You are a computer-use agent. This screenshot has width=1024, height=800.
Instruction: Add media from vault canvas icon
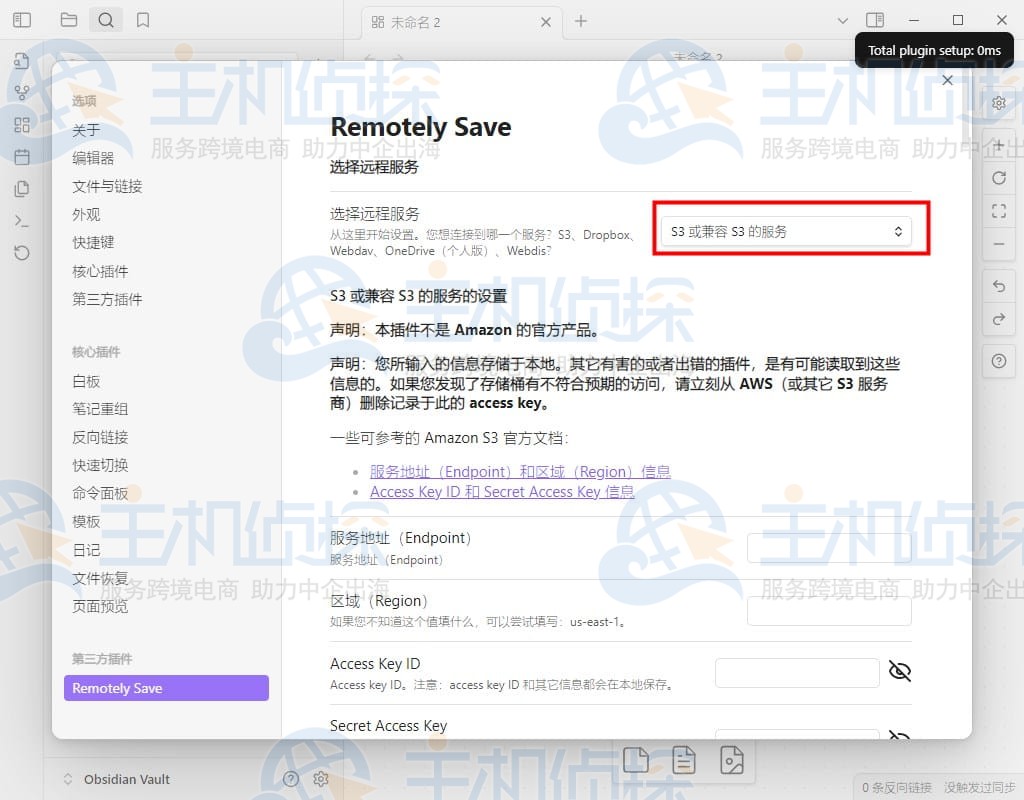(731, 760)
